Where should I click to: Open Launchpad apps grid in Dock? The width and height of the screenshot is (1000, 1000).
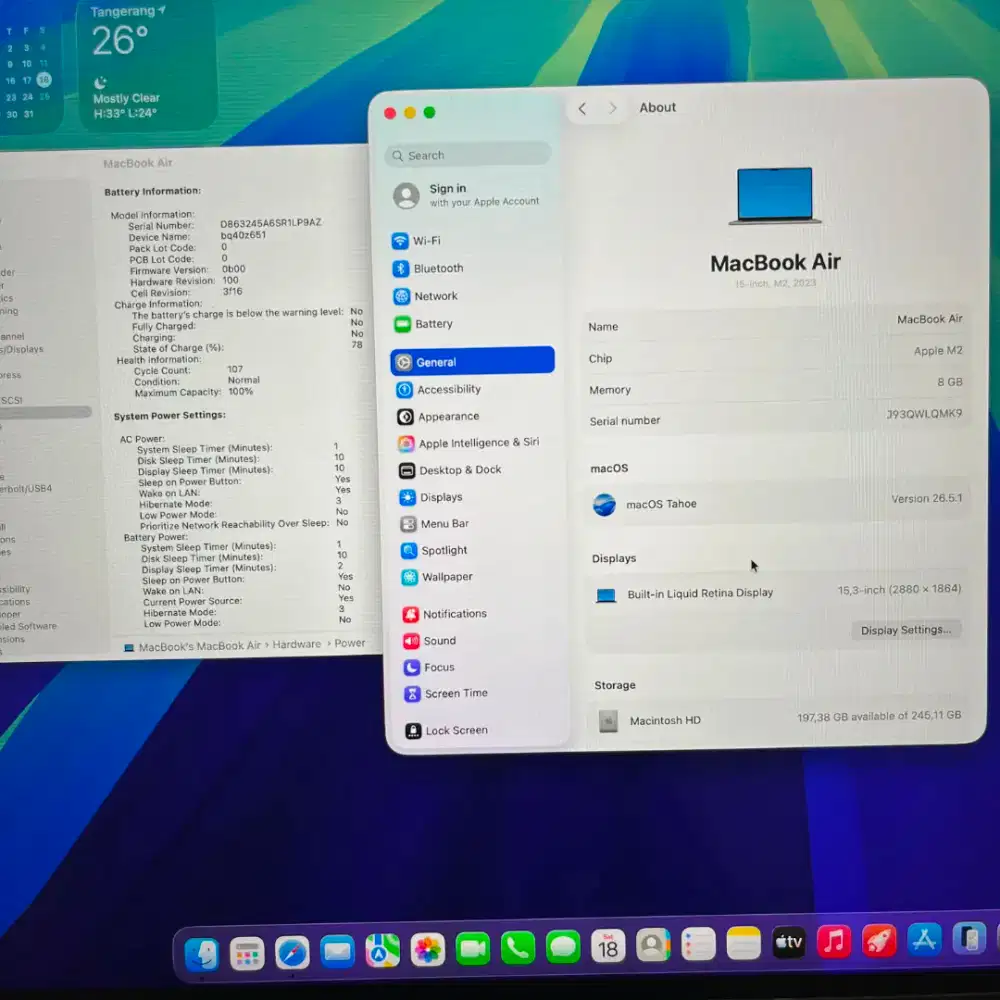(x=247, y=953)
